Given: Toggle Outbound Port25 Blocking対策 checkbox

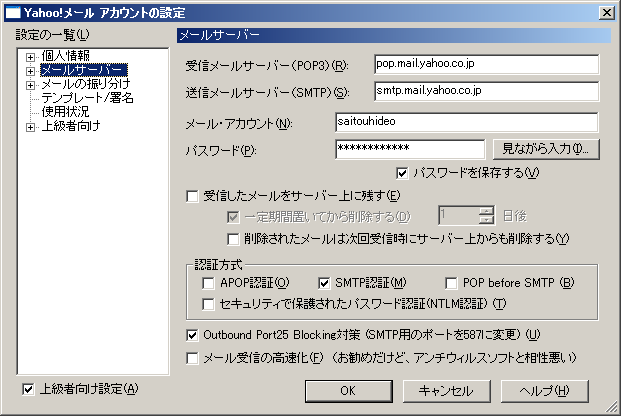Looking at the screenshot, I should pyautogui.click(x=193, y=334).
